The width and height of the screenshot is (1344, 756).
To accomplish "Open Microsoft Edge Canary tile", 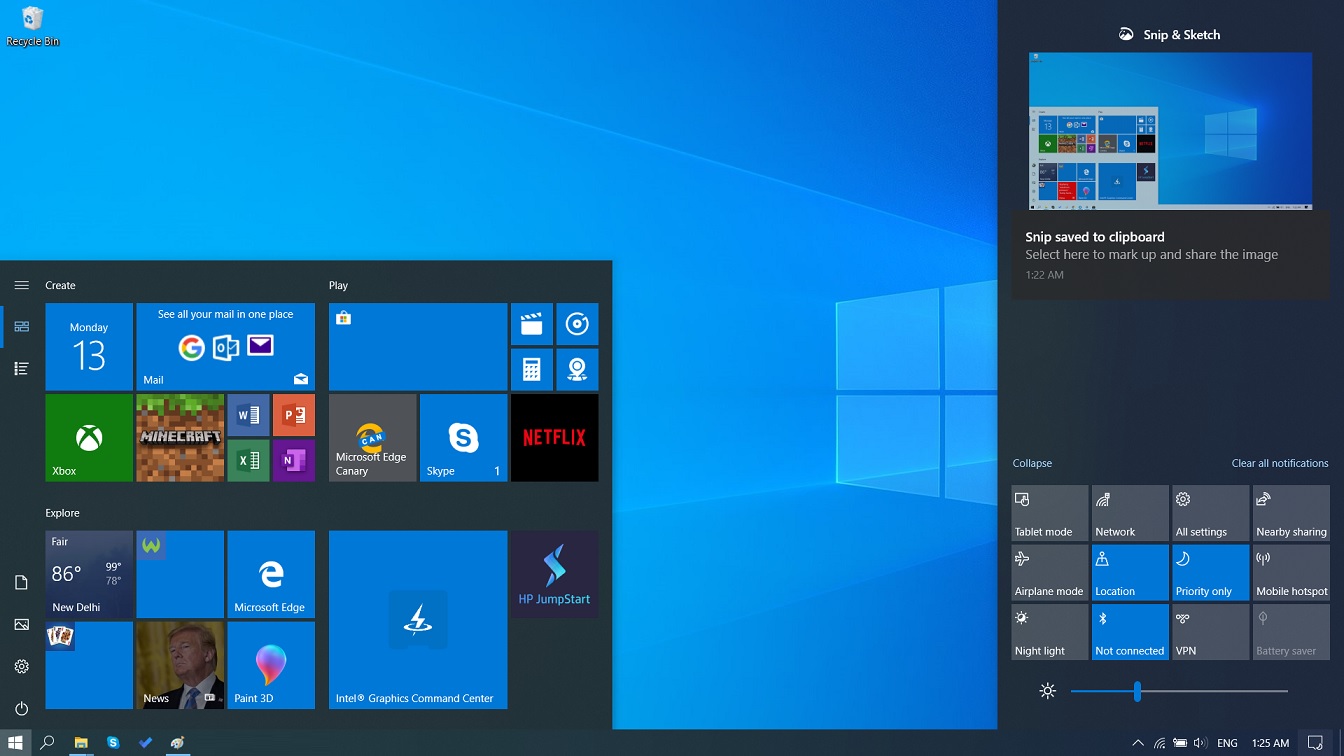I will pos(372,437).
